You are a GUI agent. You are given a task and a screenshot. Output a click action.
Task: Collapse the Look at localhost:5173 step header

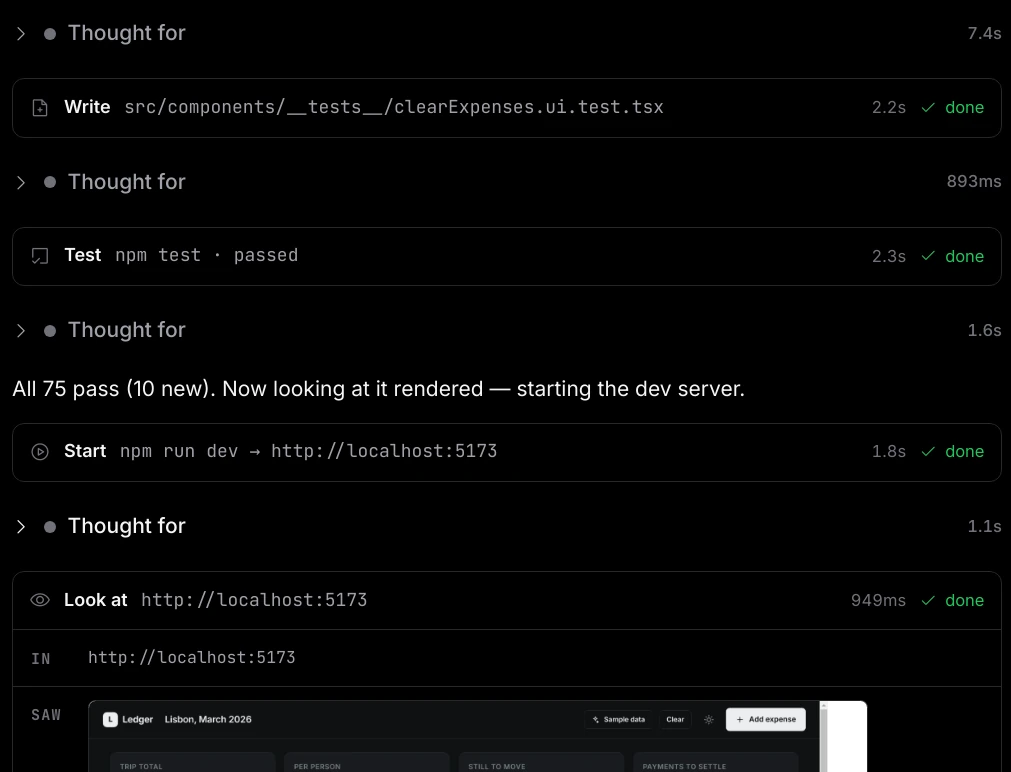(x=506, y=600)
